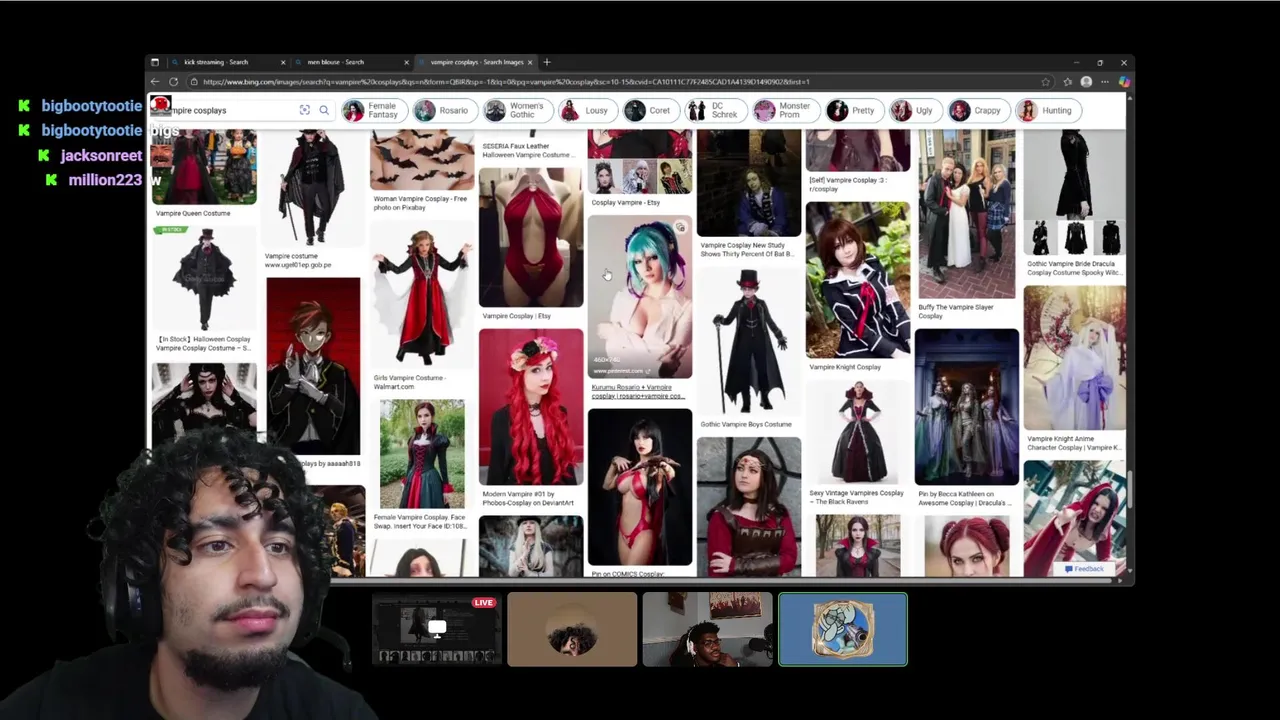Select the 'Pretty' filter chip
This screenshot has height=720, width=1280.
(x=854, y=110)
